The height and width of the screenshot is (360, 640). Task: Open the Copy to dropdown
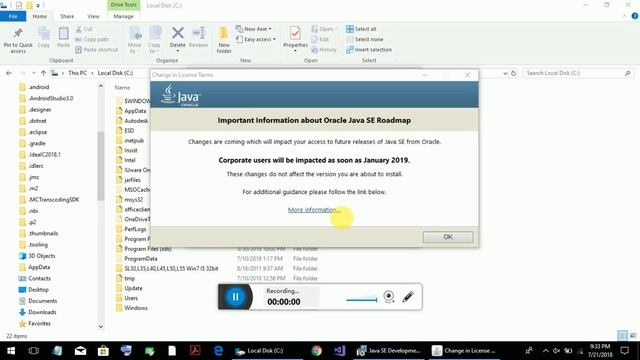[x=154, y=40]
